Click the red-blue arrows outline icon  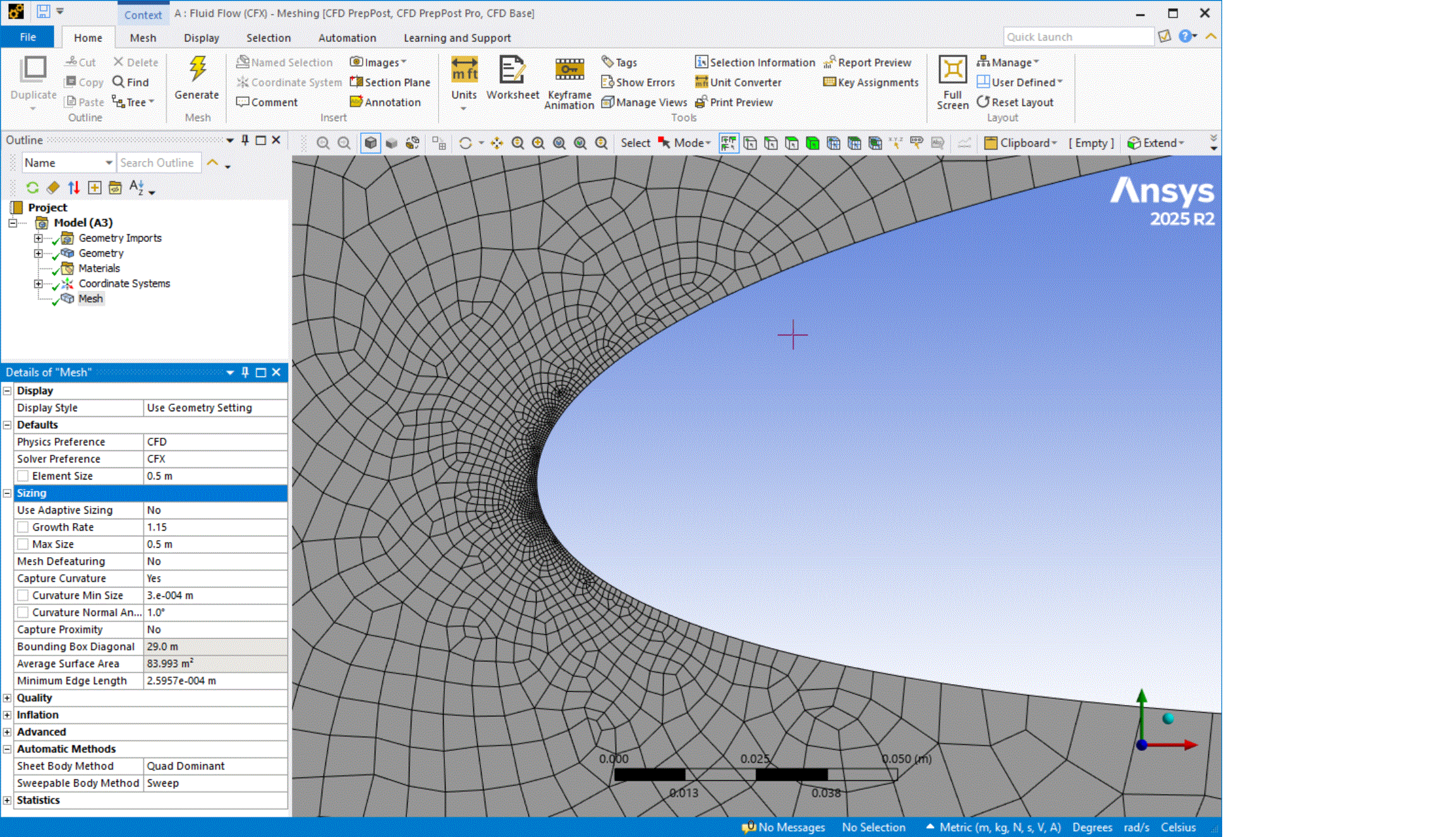[x=74, y=188]
